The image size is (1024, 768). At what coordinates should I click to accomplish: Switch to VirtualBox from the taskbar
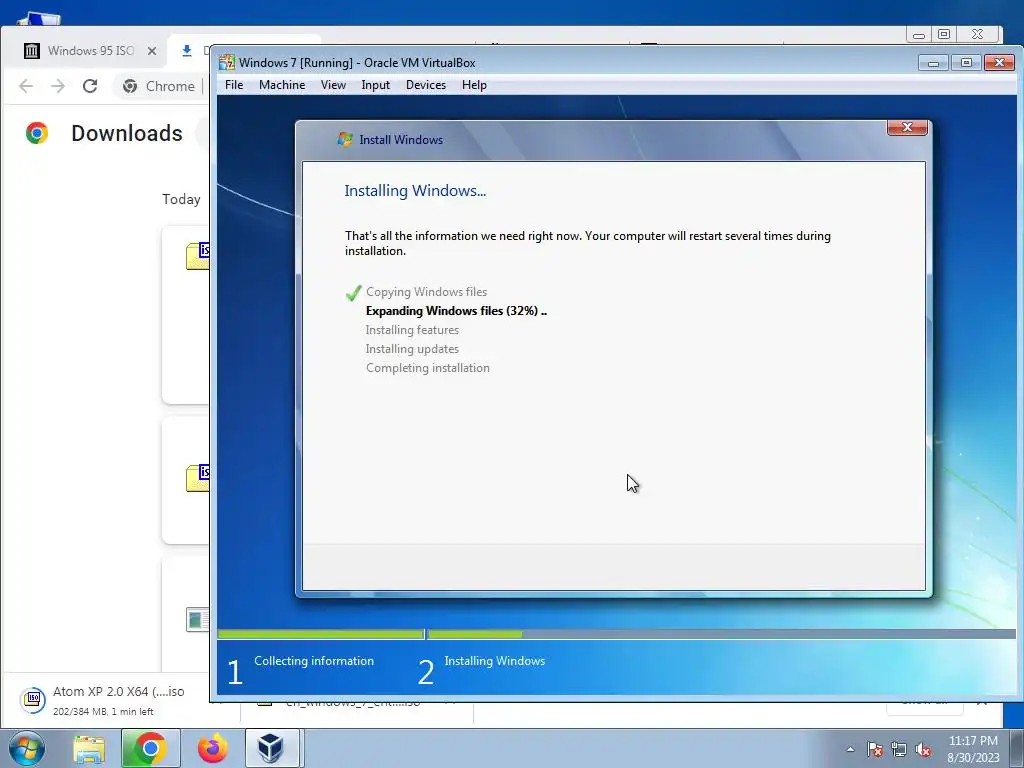(272, 748)
